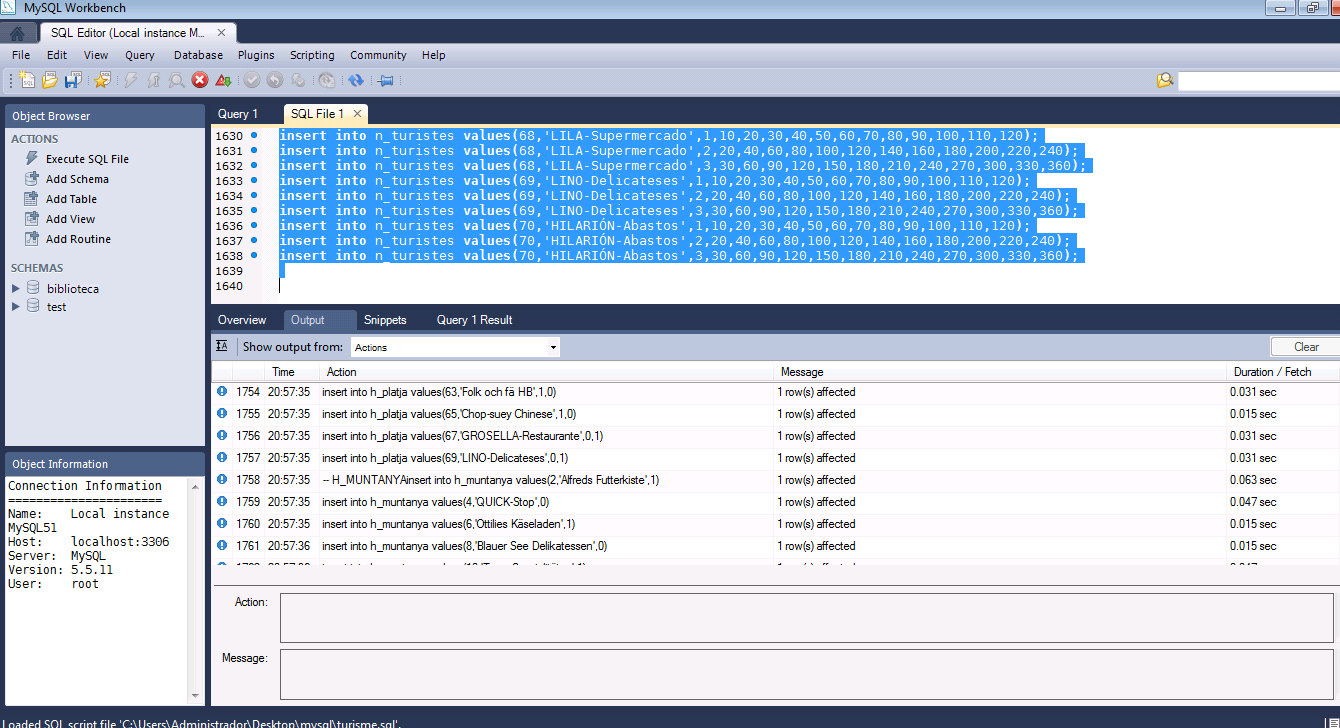This screenshot has width=1340, height=728.
Task: Click the search field in the toolbar
Action: 1258,81
